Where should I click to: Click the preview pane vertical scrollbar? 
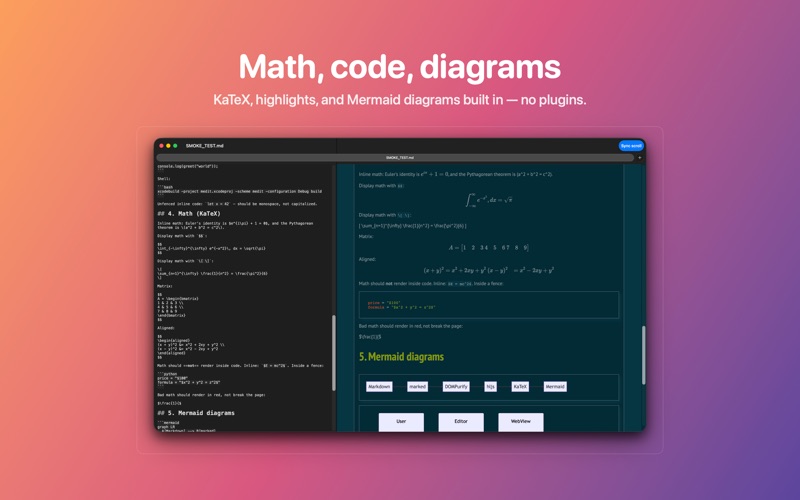point(643,355)
